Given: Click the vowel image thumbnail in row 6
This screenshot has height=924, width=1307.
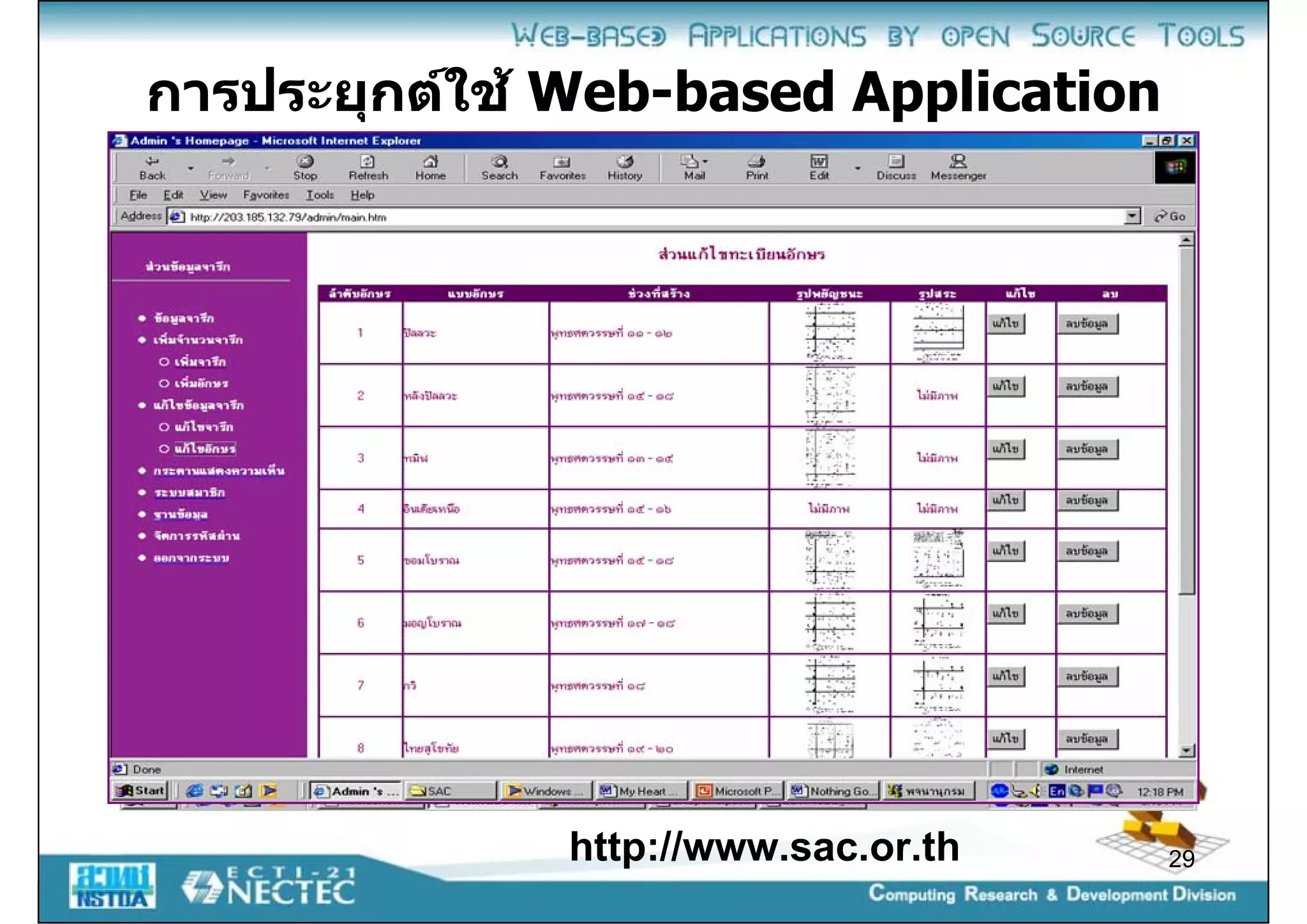Looking at the screenshot, I should 937,623.
